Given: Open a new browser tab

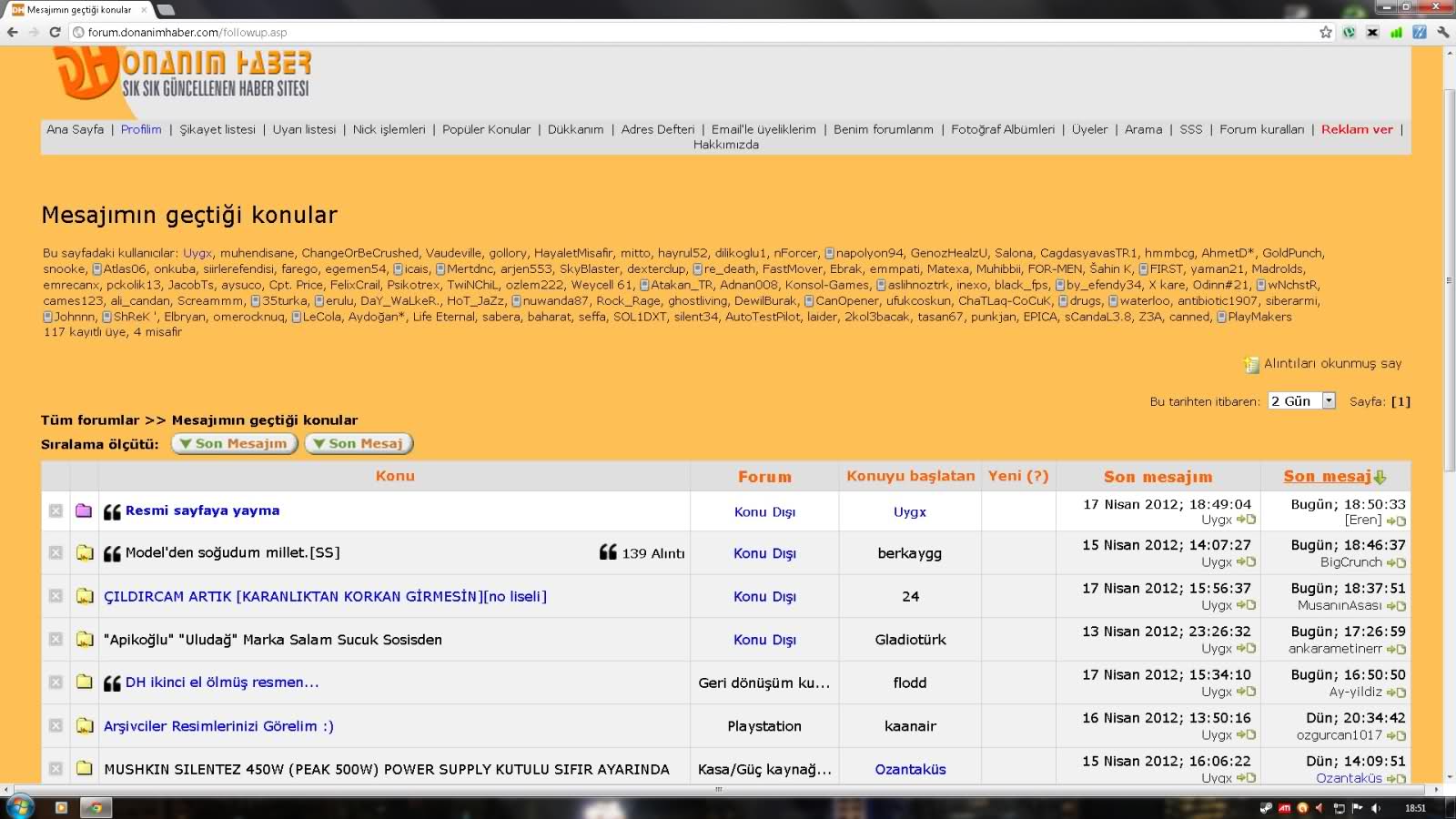Looking at the screenshot, I should (x=167, y=10).
